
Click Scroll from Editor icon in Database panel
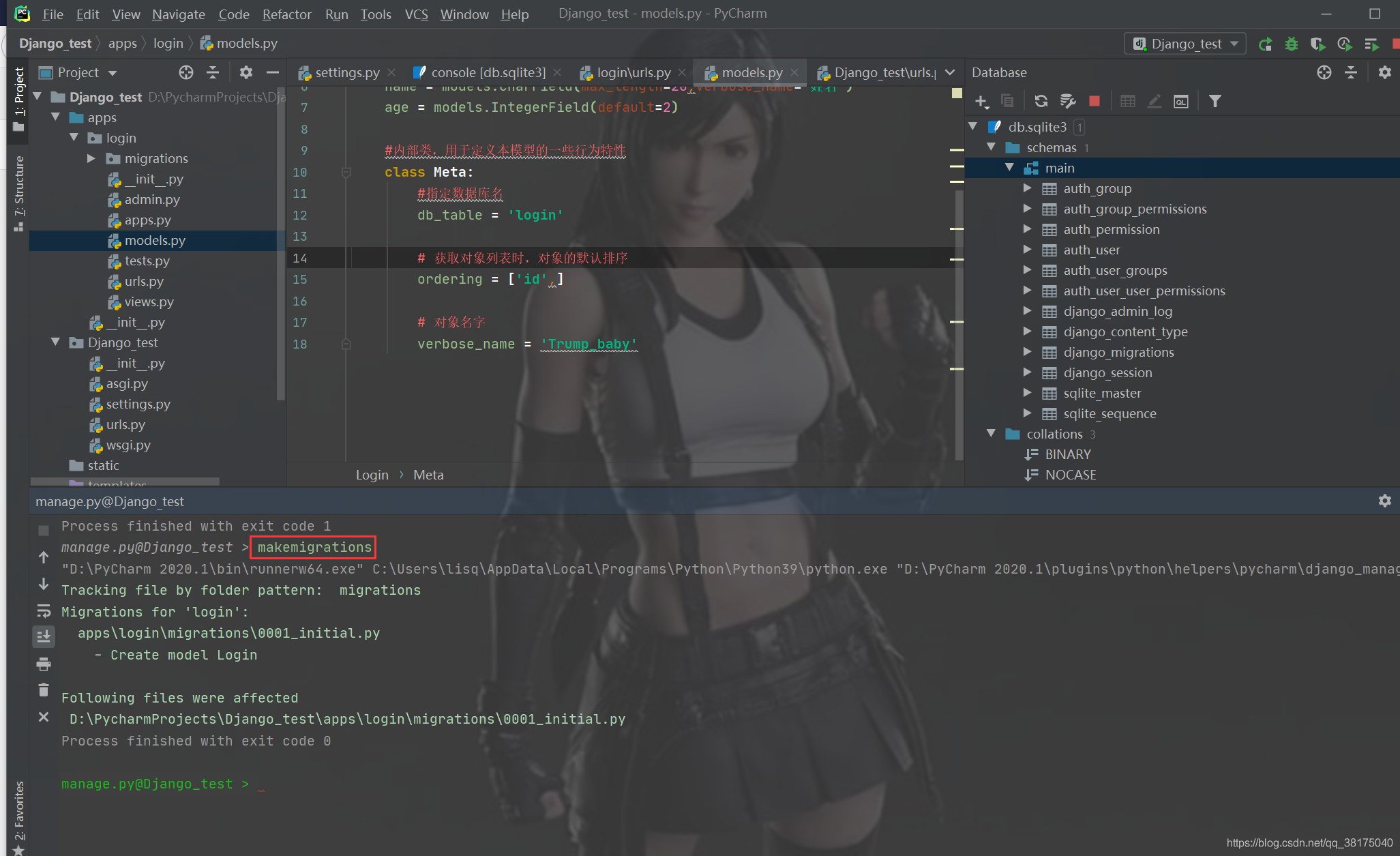pos(1324,72)
